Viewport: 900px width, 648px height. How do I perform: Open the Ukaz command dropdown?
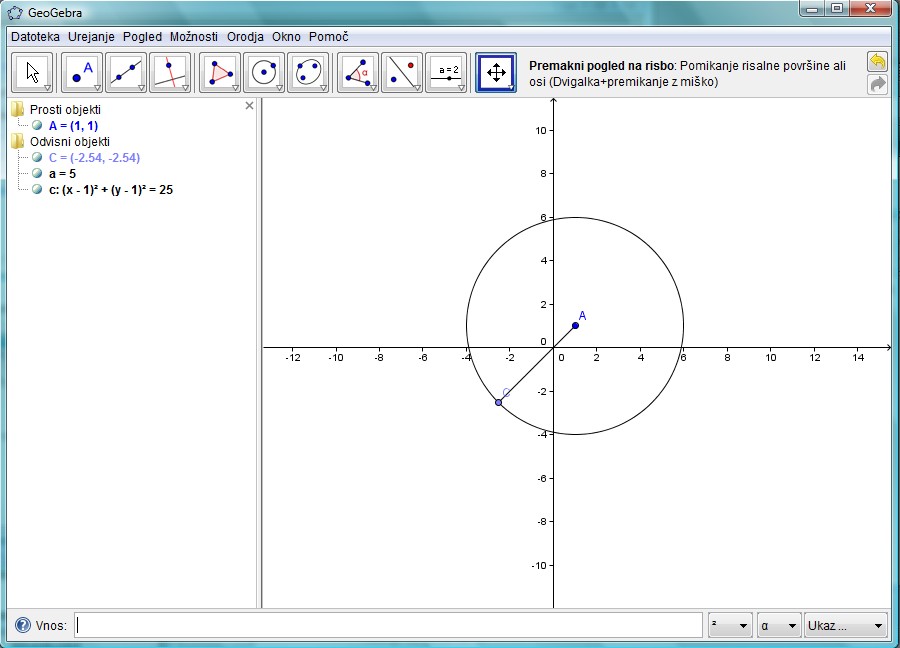(x=846, y=626)
